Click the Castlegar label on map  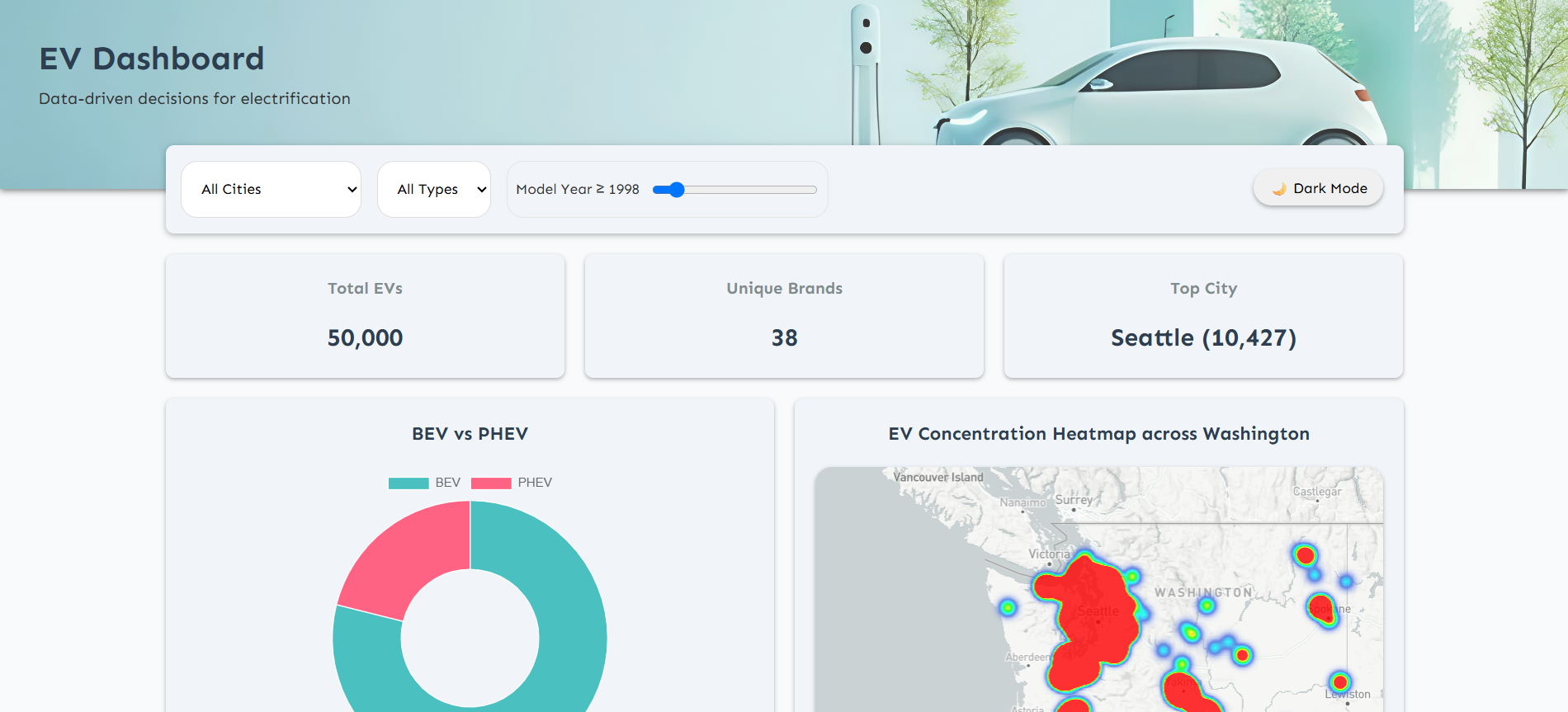(x=1317, y=492)
